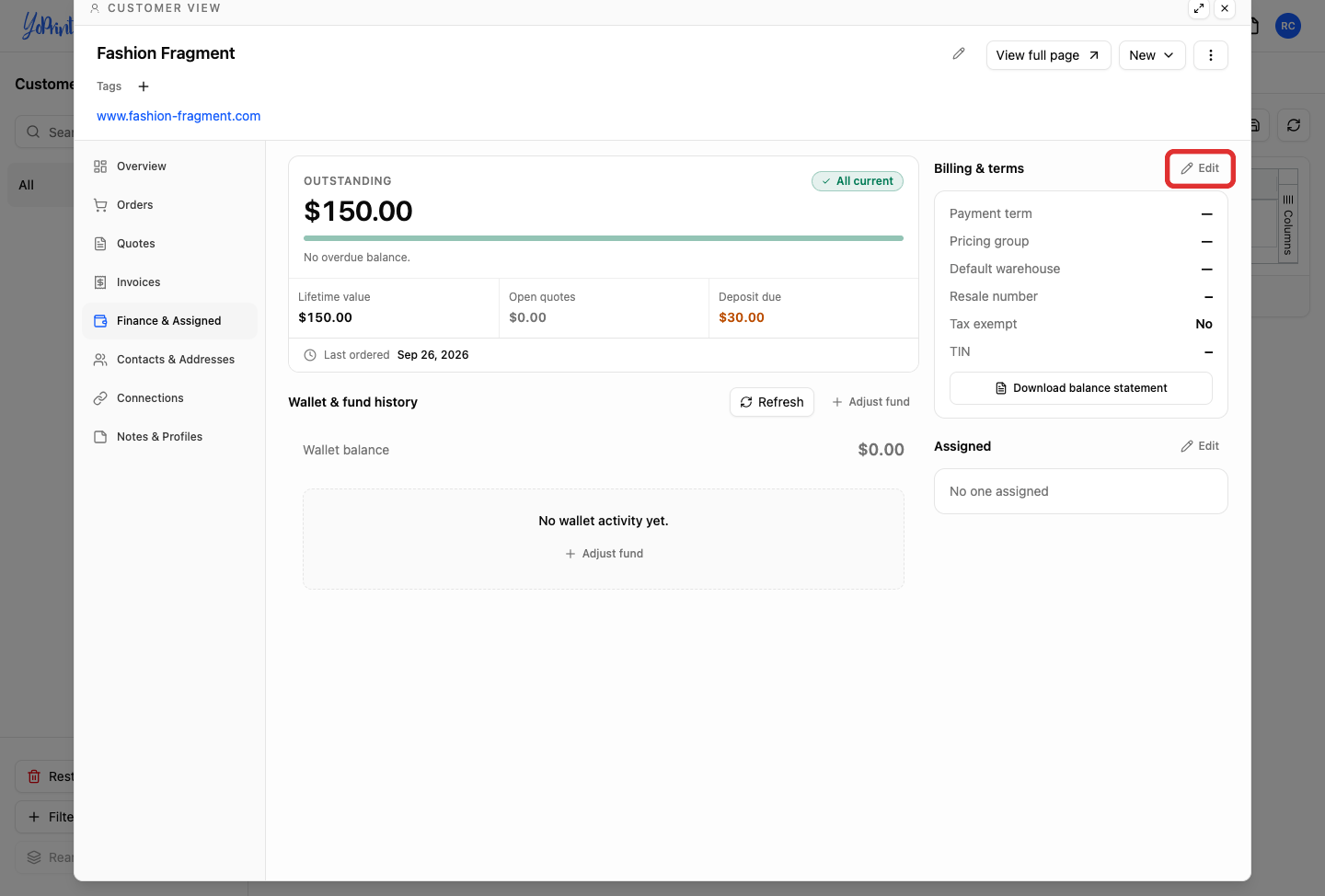Screen dimensions: 1325x896
Task: Open Contacts & Addresses section
Action: click(170, 360)
